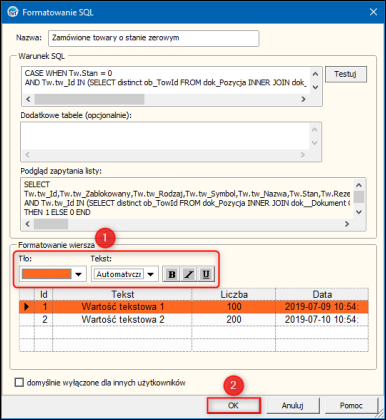The height and width of the screenshot is (420, 386).
Task: Click the Id cell of row 2
Action: [x=44, y=319]
